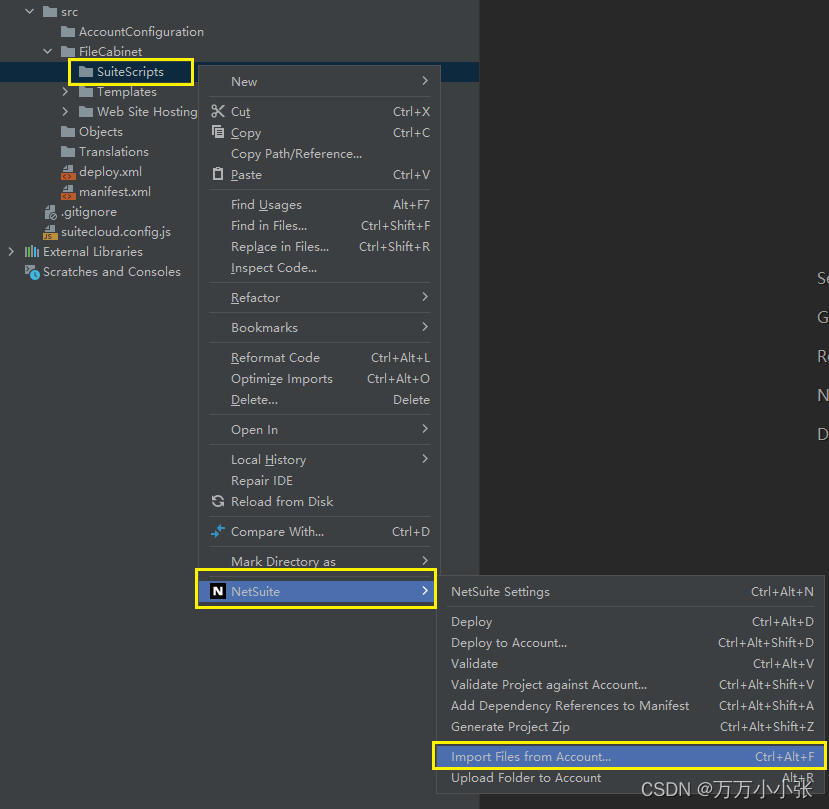
Task: Choose Upload Folder to Account
Action: tap(629, 777)
